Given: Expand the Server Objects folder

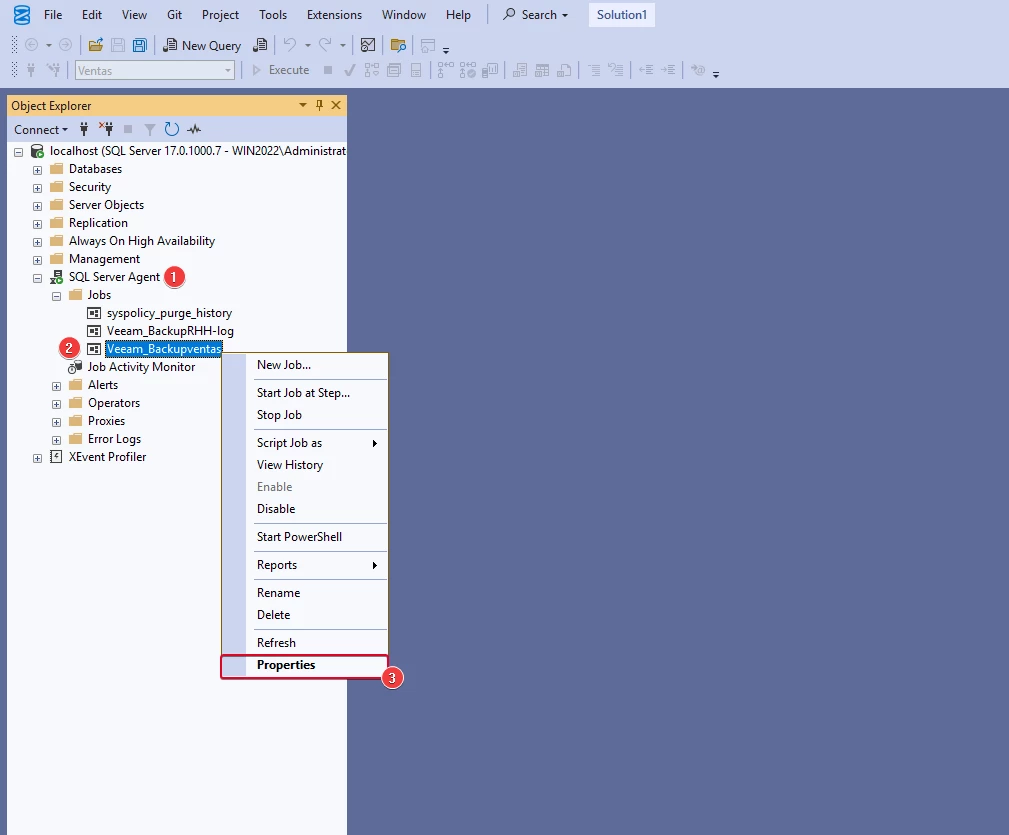Looking at the screenshot, I should 37,206.
